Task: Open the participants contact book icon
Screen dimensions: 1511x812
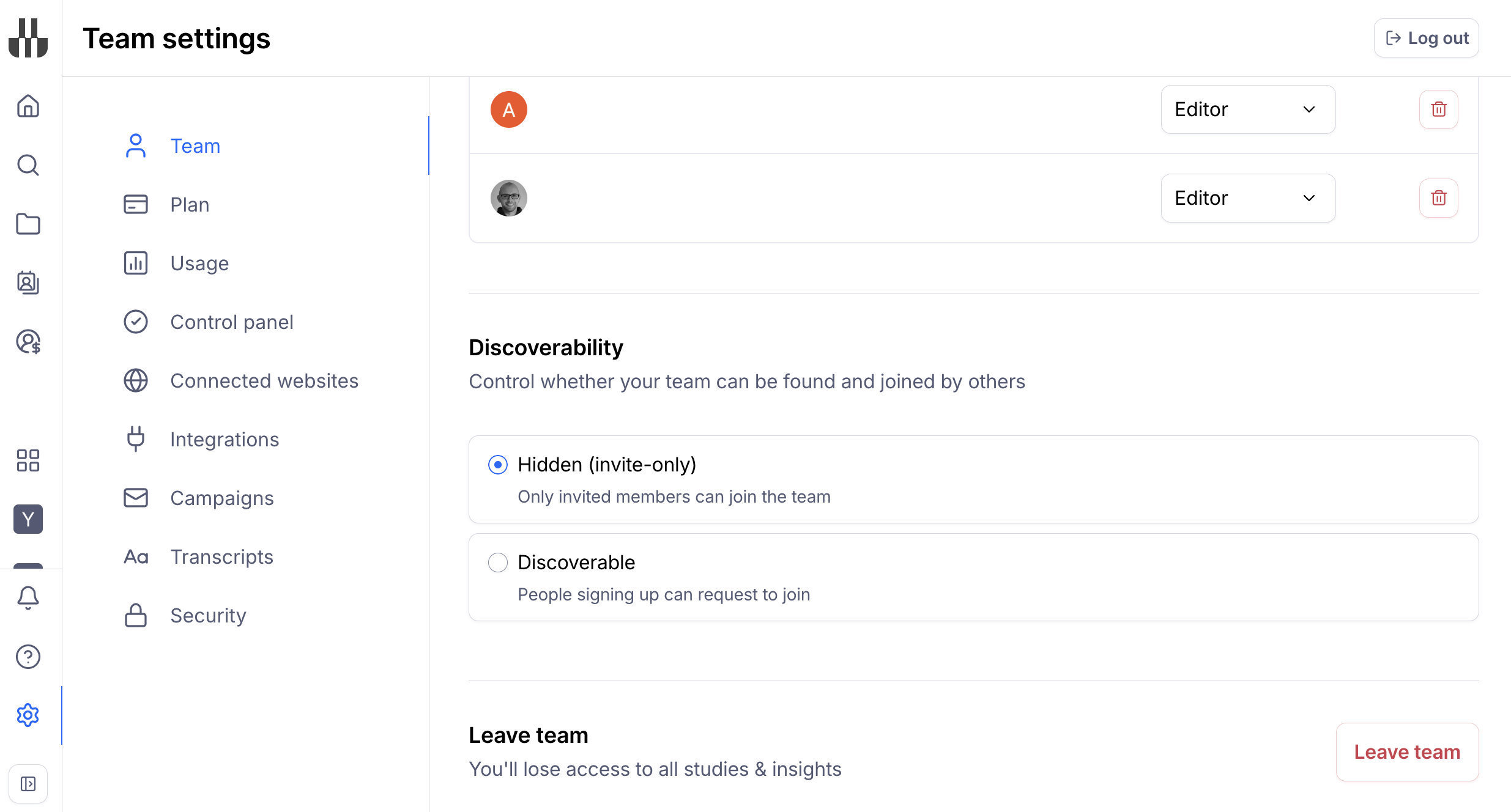Action: coord(28,282)
